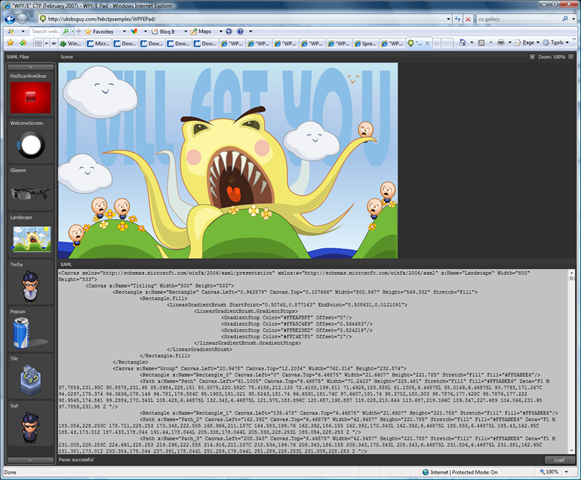Open the Windows Live logo dropdown arrow

click(x=23, y=32)
